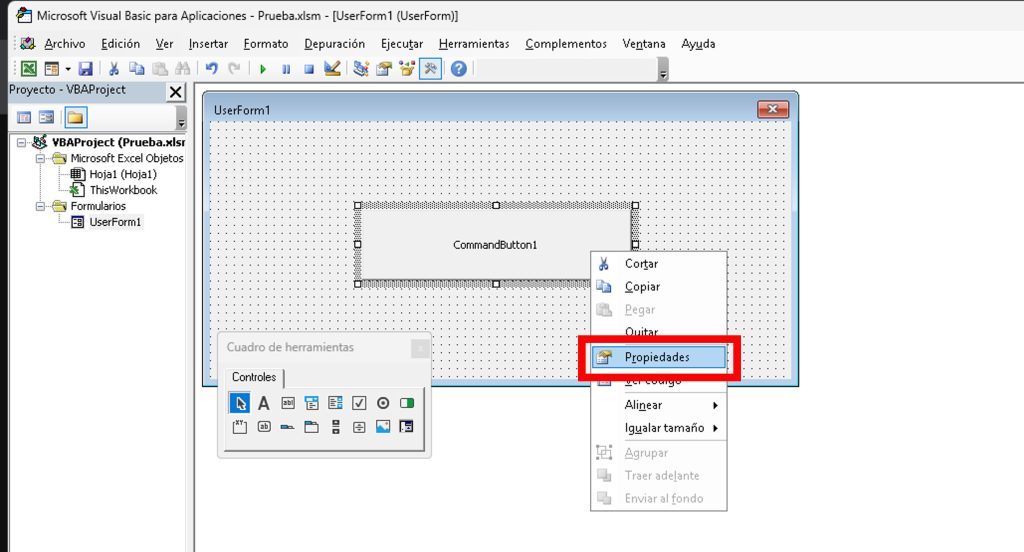Collapse the Formularios folder node
This screenshot has width=1024, height=552.
[x=42, y=206]
